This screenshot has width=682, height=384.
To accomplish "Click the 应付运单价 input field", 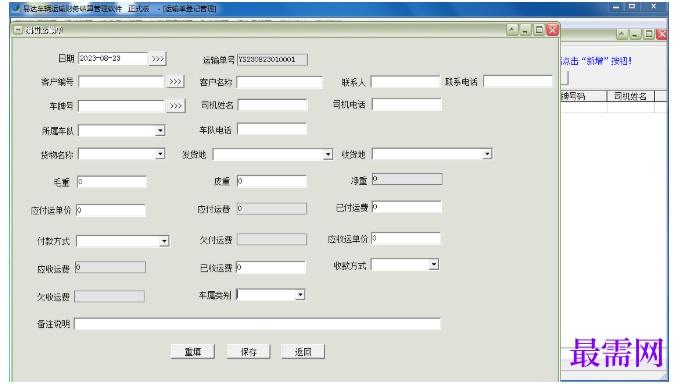I will tap(111, 210).
